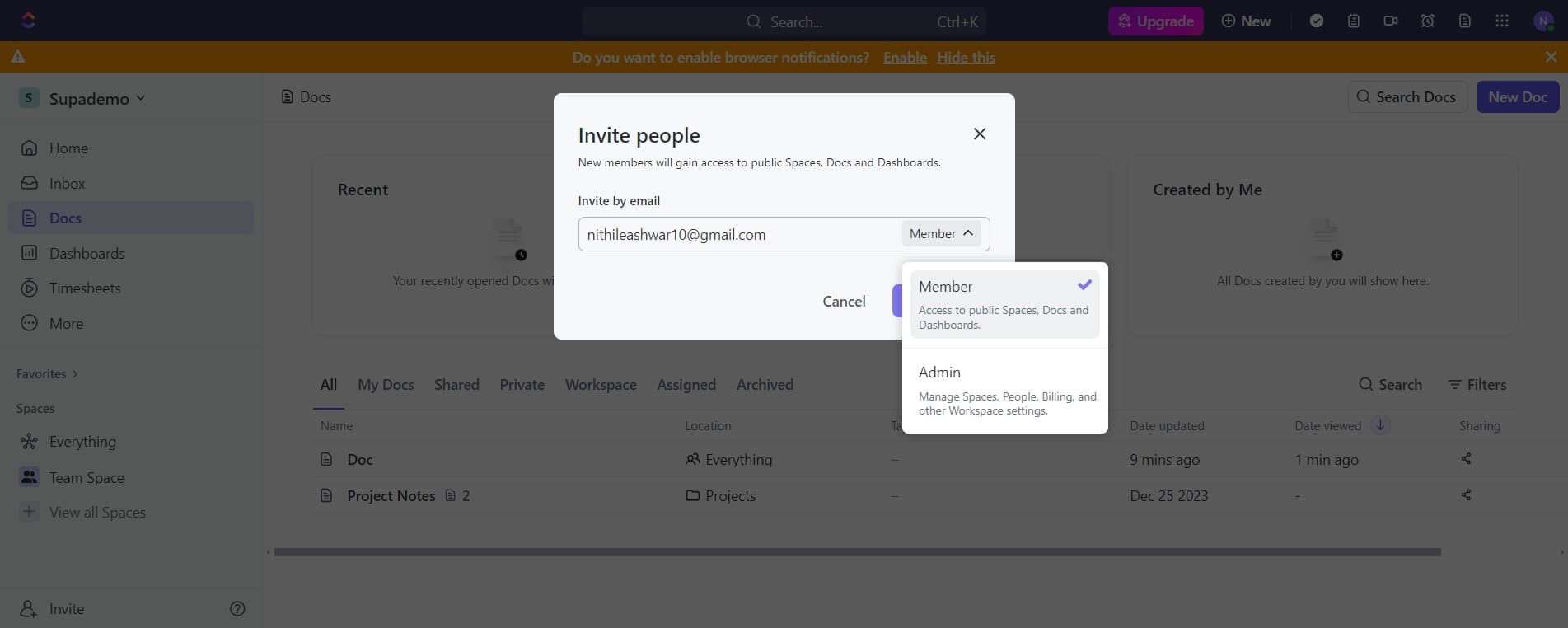Open Dashboards in the sidebar

pos(87,253)
